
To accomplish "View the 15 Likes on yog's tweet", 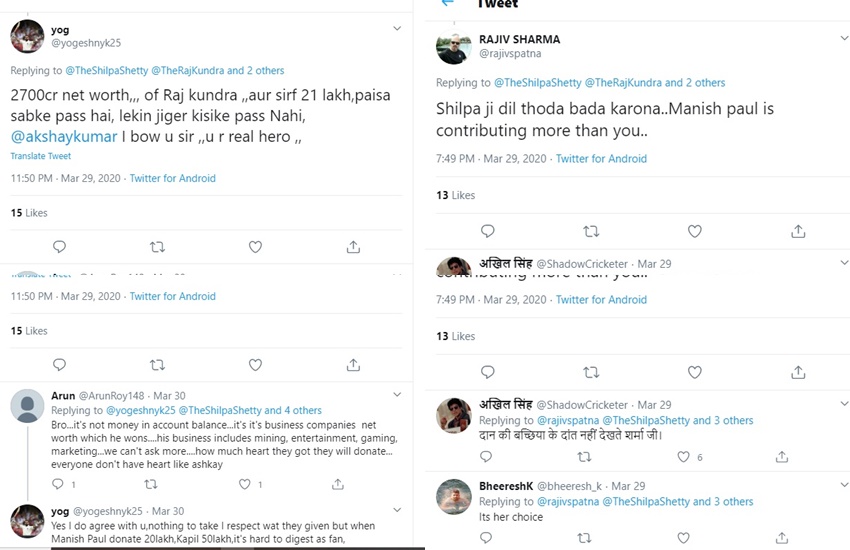I will point(29,213).
